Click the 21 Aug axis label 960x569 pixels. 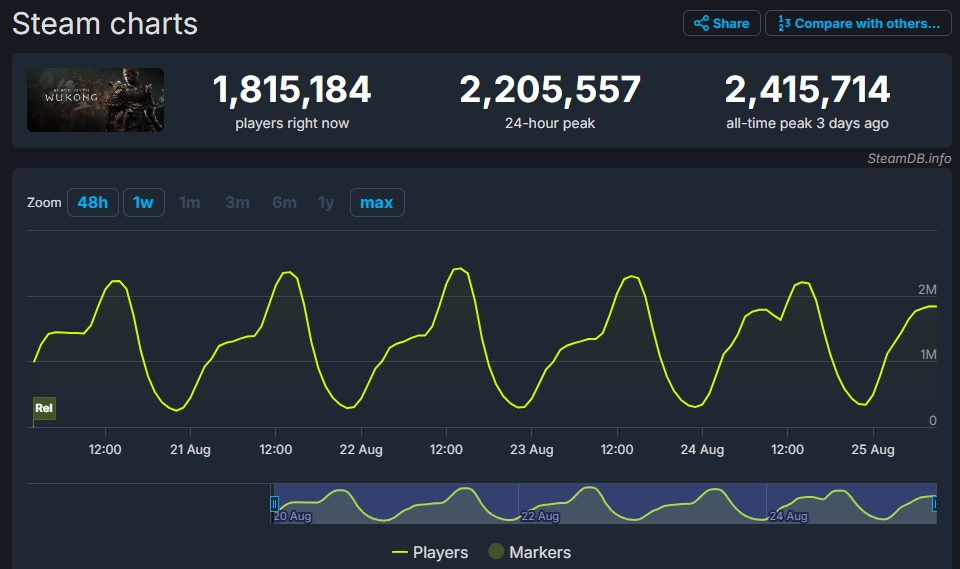click(x=190, y=450)
